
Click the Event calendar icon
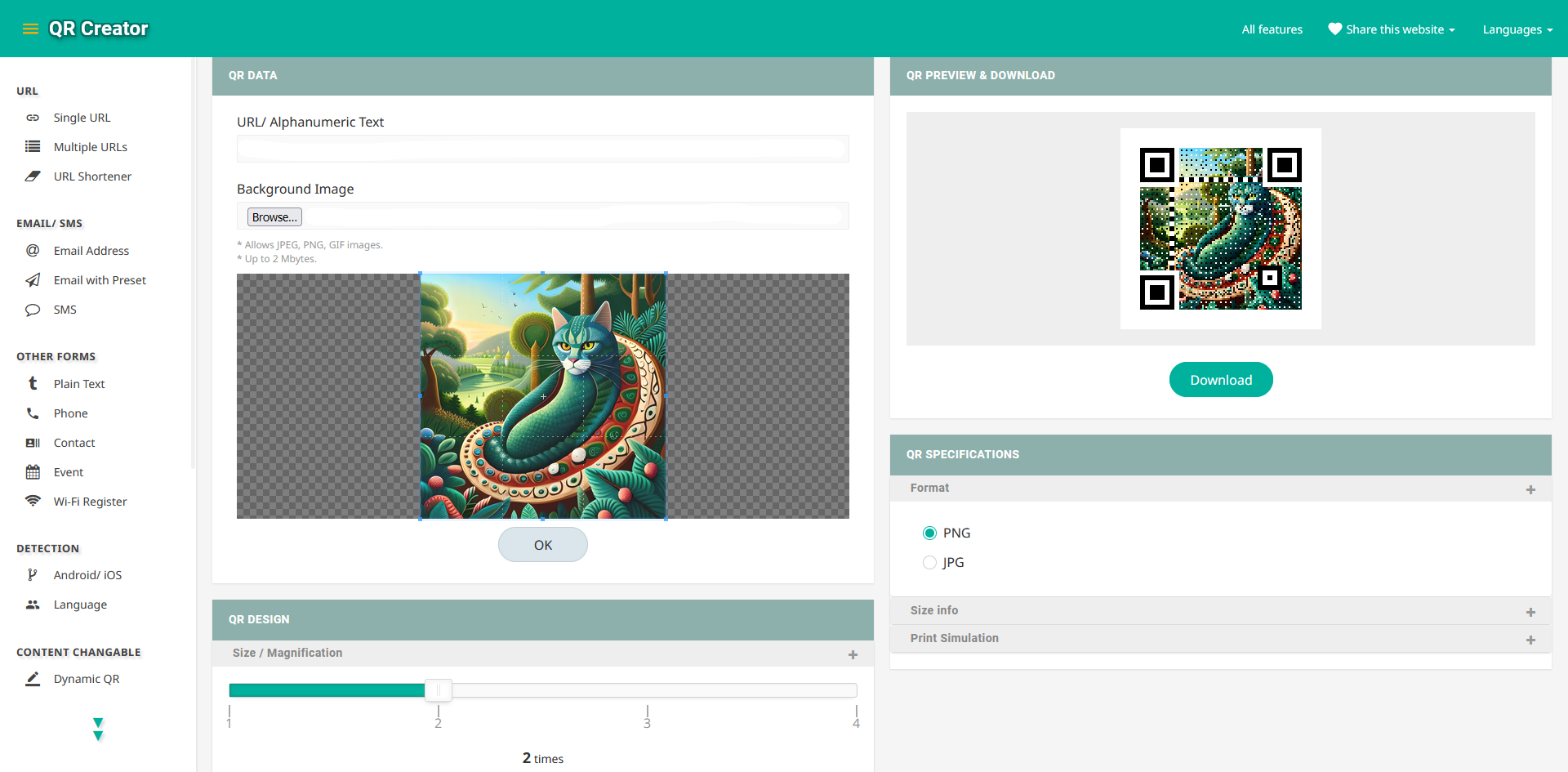click(33, 472)
